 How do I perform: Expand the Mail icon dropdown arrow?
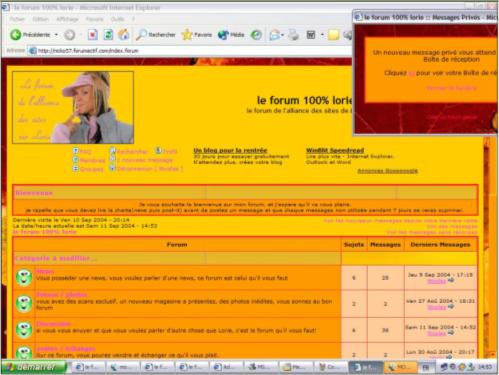click(283, 35)
